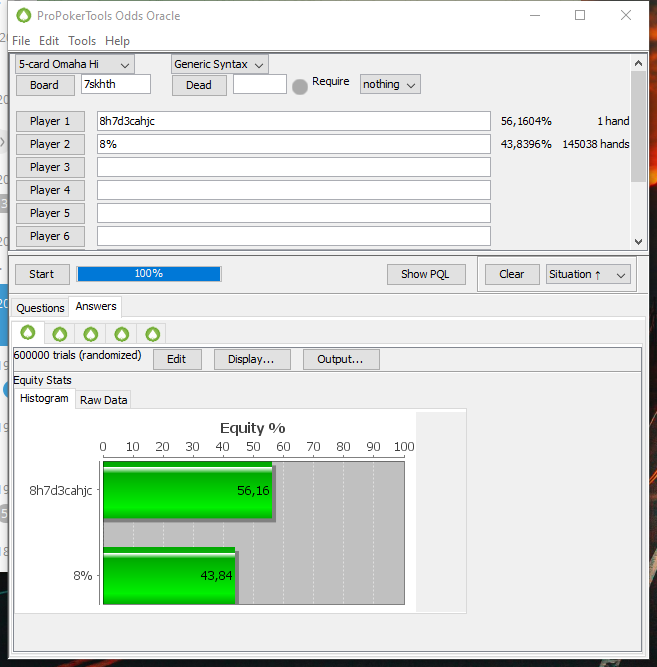Viewport: 657px width, 667px height.
Task: Click the 100% progress bar
Action: pos(149,274)
